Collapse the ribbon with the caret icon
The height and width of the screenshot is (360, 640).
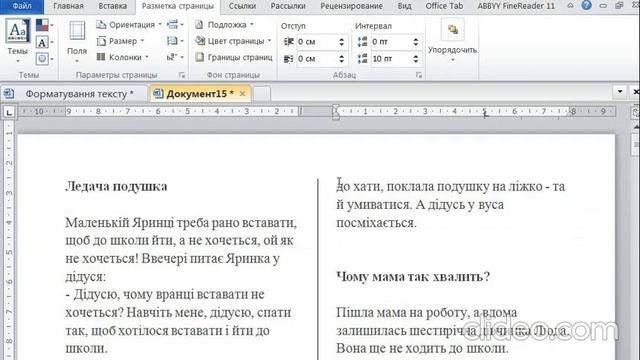coord(571,6)
